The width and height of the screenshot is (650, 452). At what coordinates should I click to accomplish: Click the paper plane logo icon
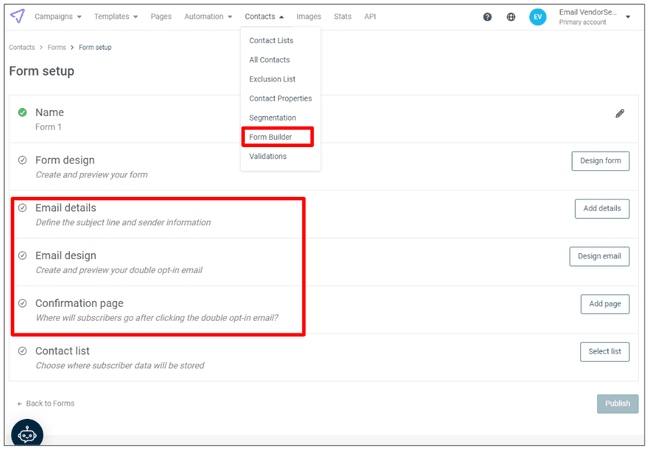[17, 16]
